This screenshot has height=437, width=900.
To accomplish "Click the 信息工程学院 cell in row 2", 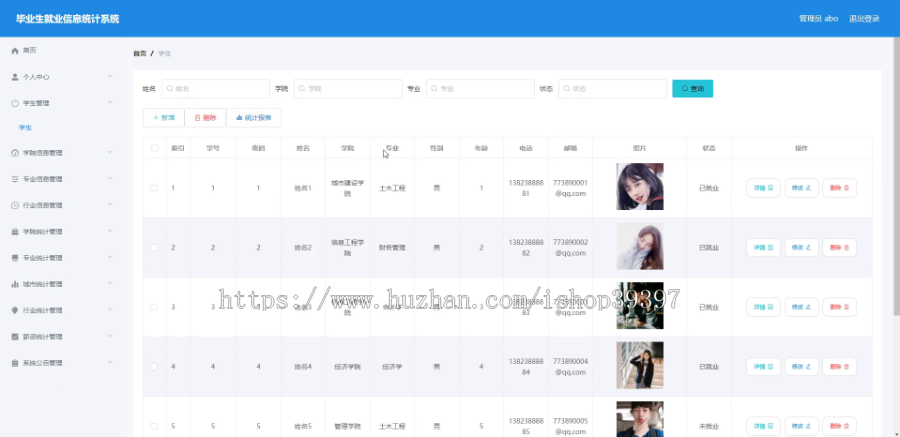I will (348, 247).
